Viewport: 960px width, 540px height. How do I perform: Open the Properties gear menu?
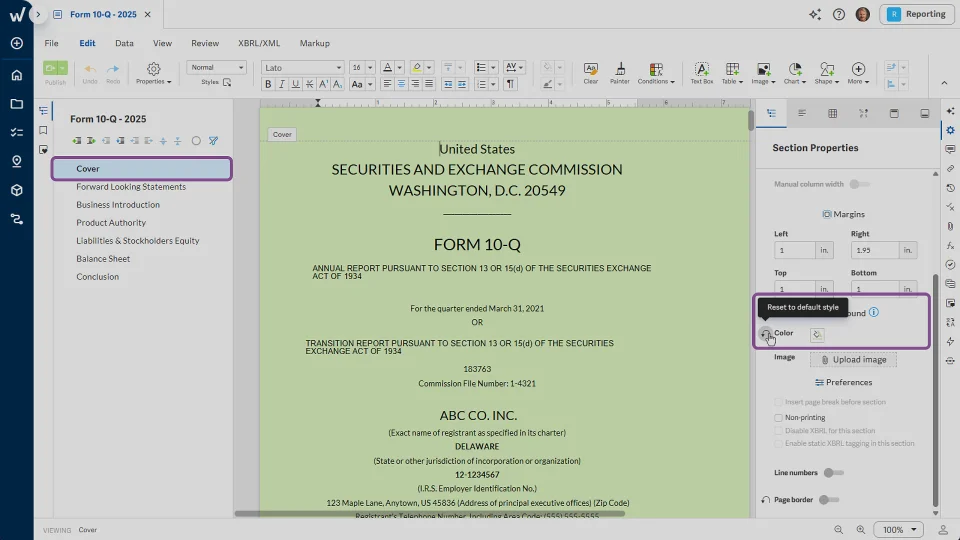154,73
